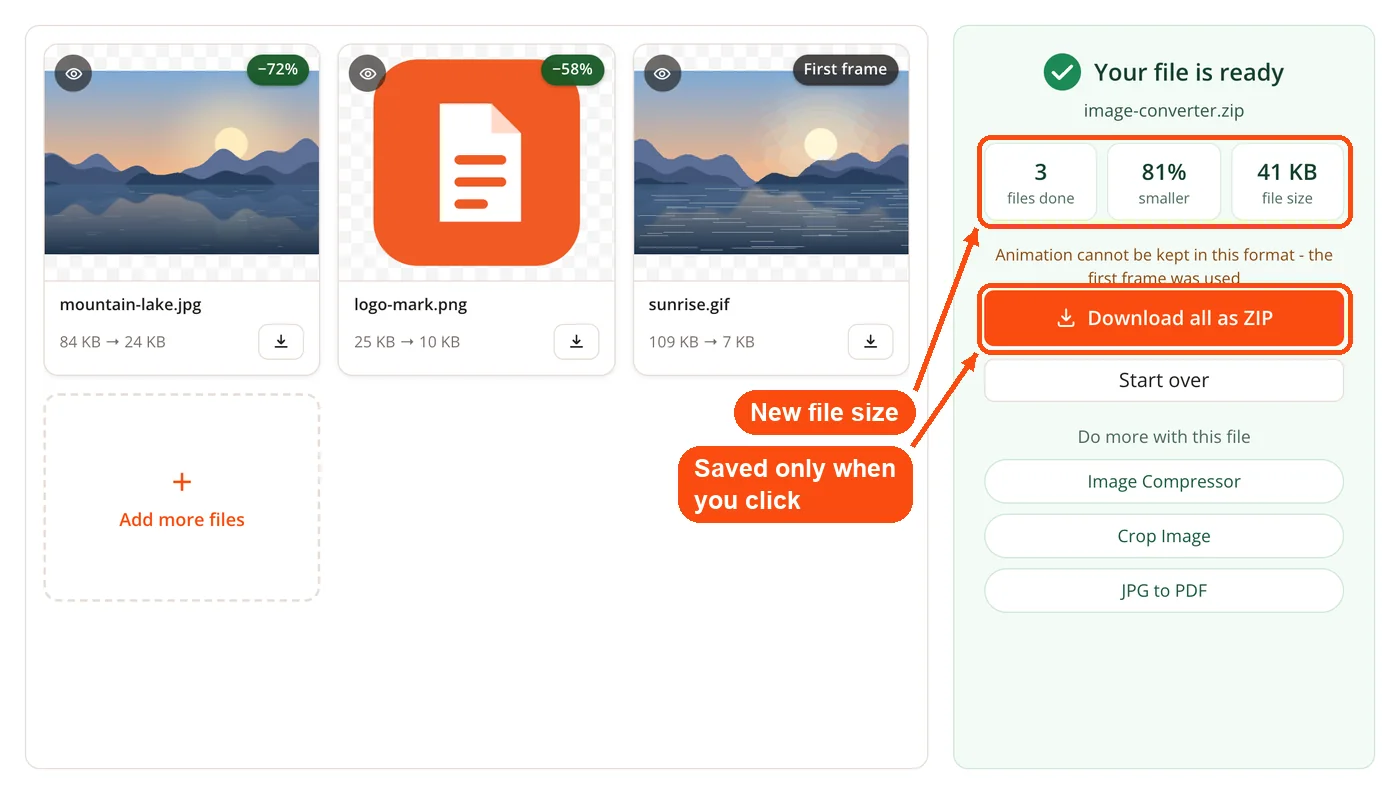Click the −58% savings badge
Screen dimensions: 1400x794
pos(572,70)
